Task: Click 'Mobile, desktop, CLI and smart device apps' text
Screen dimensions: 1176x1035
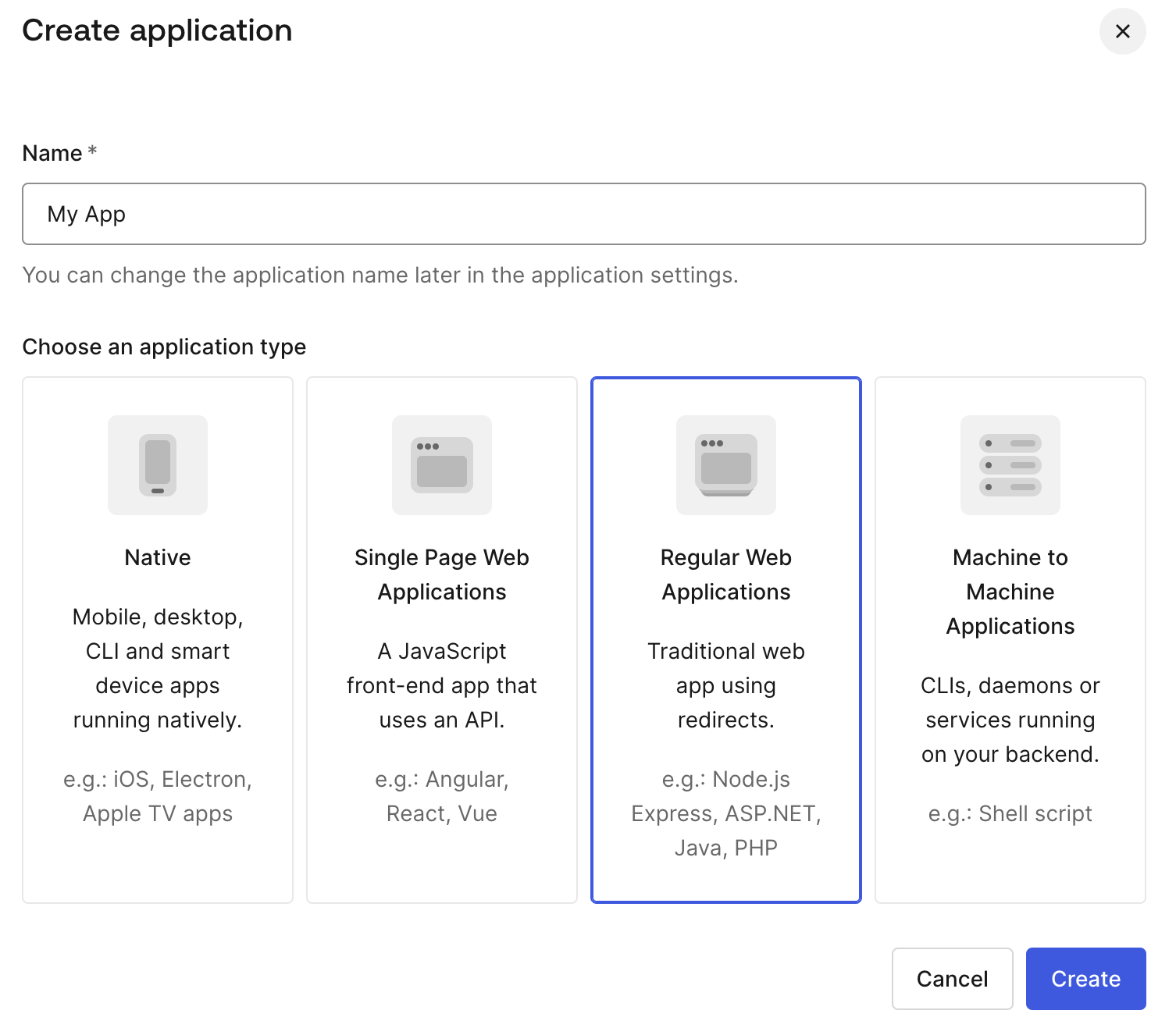Action: pyautogui.click(x=158, y=668)
